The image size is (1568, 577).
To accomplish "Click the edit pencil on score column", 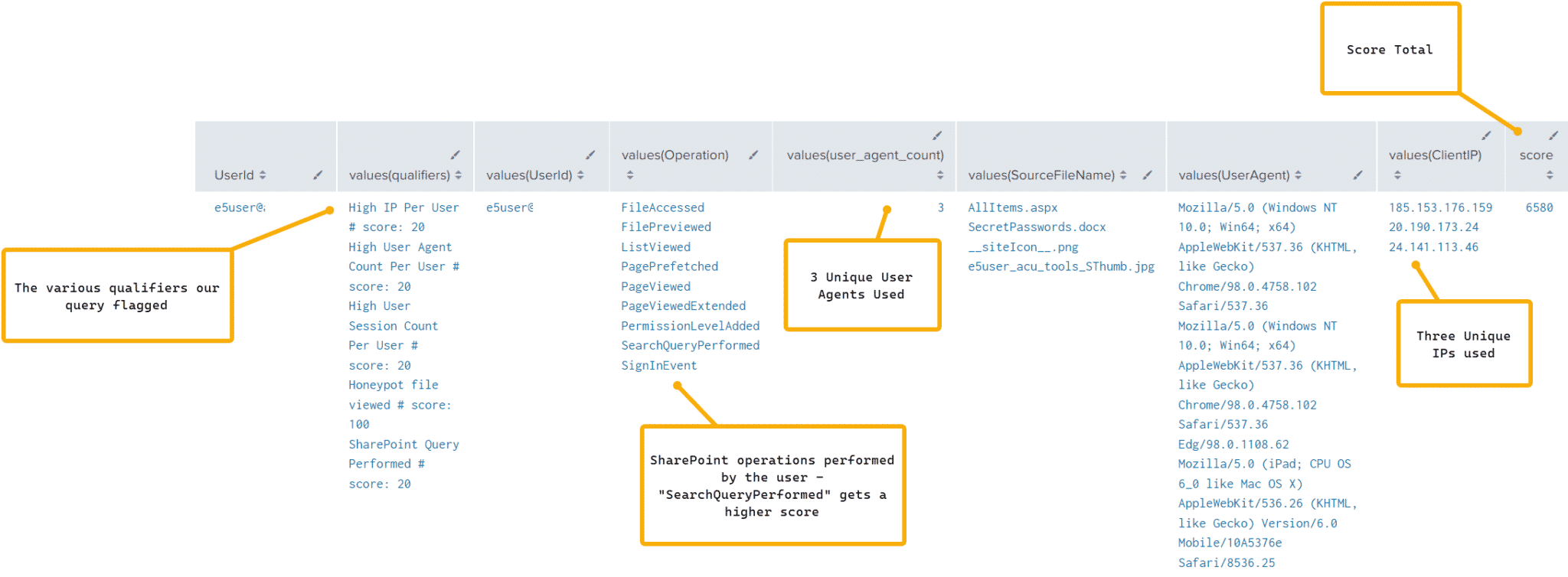I will coord(1553,135).
